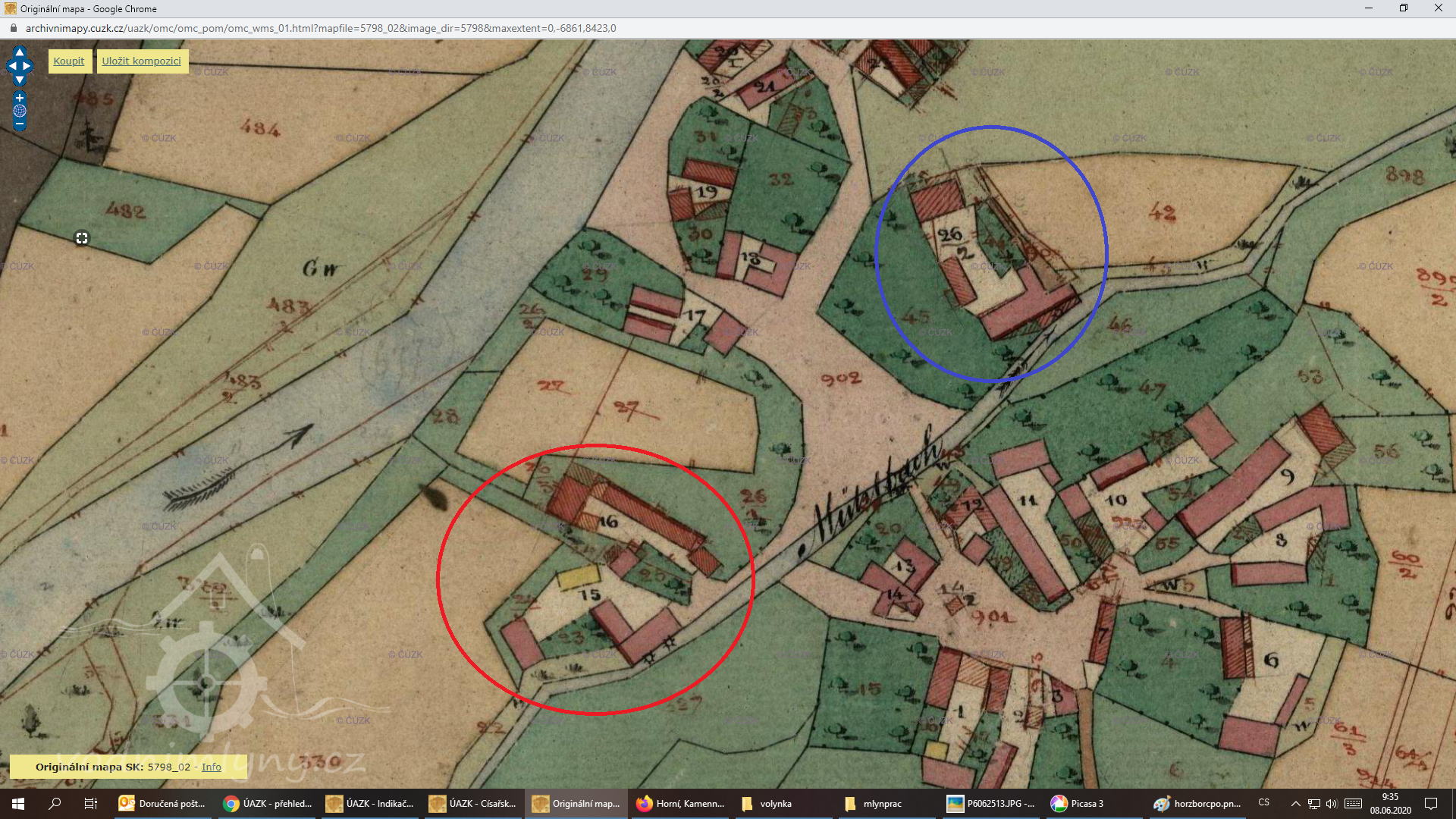Pan the map right with arrow
The height and width of the screenshot is (819, 1456).
coord(27,66)
